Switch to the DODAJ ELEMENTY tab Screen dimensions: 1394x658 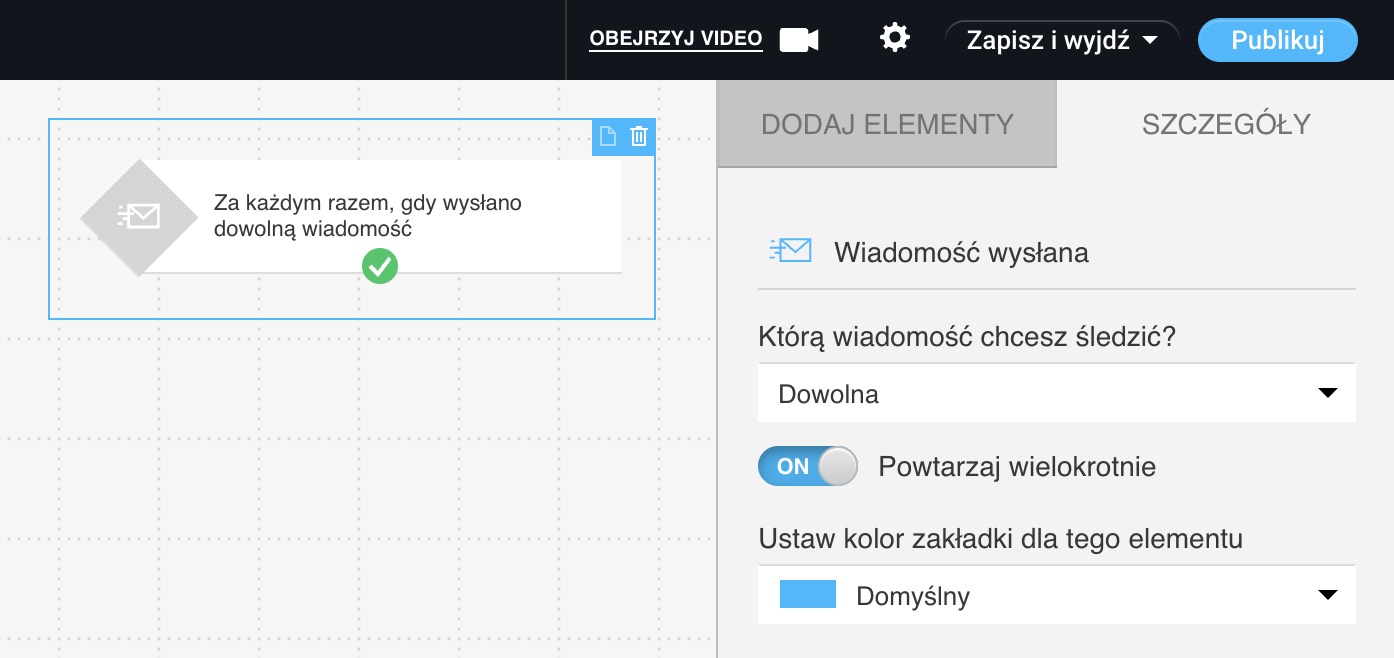coord(887,124)
